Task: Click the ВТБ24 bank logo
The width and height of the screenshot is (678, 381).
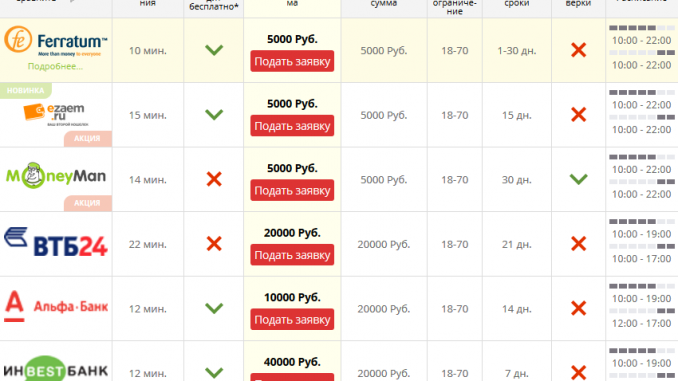Action: 56,243
